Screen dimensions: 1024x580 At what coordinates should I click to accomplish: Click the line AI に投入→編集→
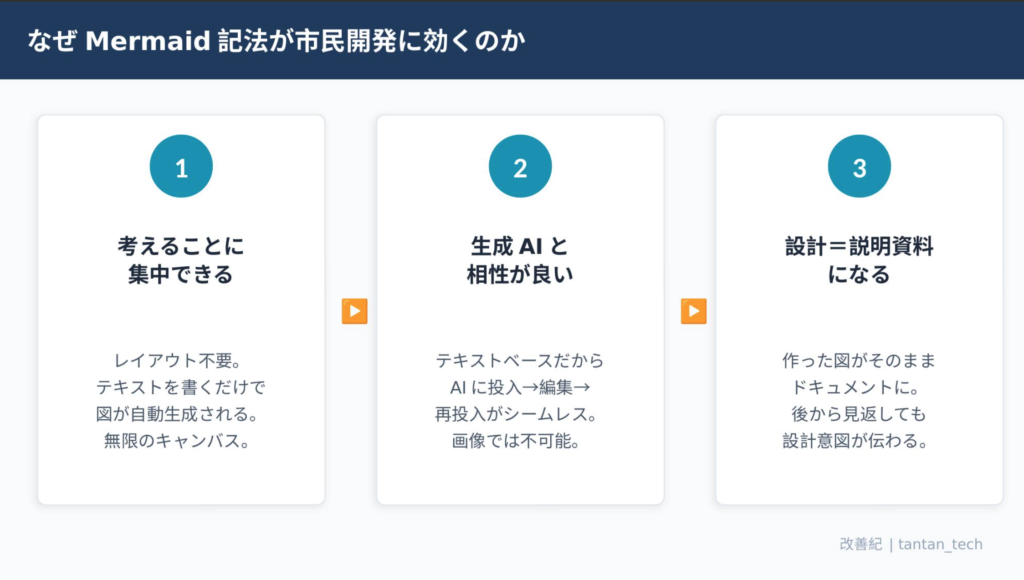click(x=520, y=387)
